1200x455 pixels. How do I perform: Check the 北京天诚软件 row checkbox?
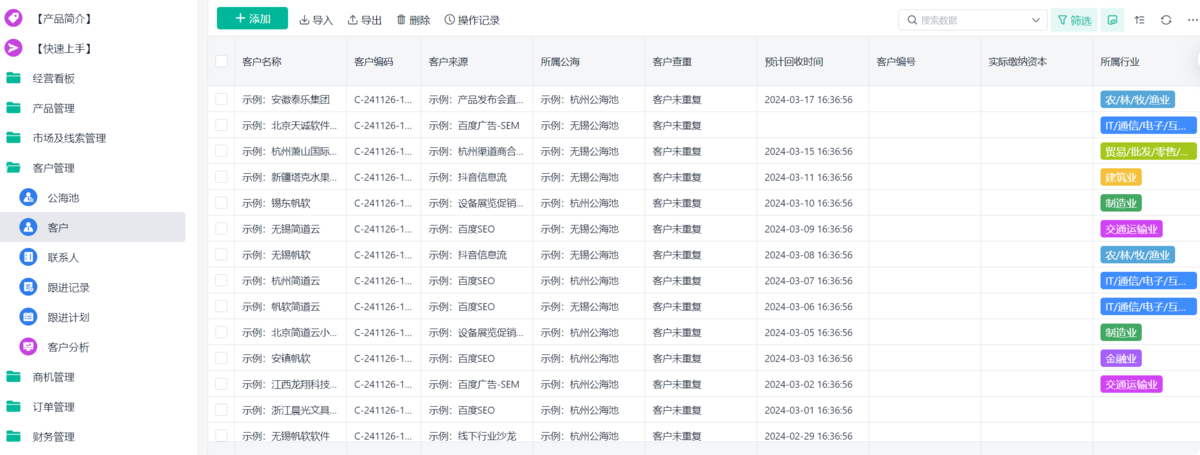221,125
